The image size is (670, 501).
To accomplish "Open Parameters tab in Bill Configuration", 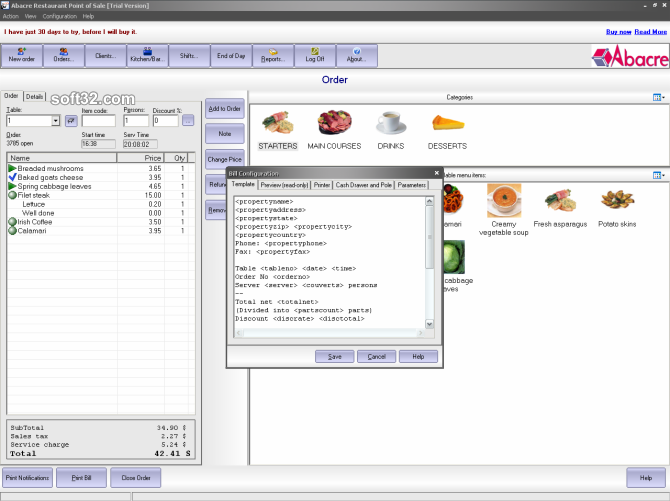I will coord(411,185).
